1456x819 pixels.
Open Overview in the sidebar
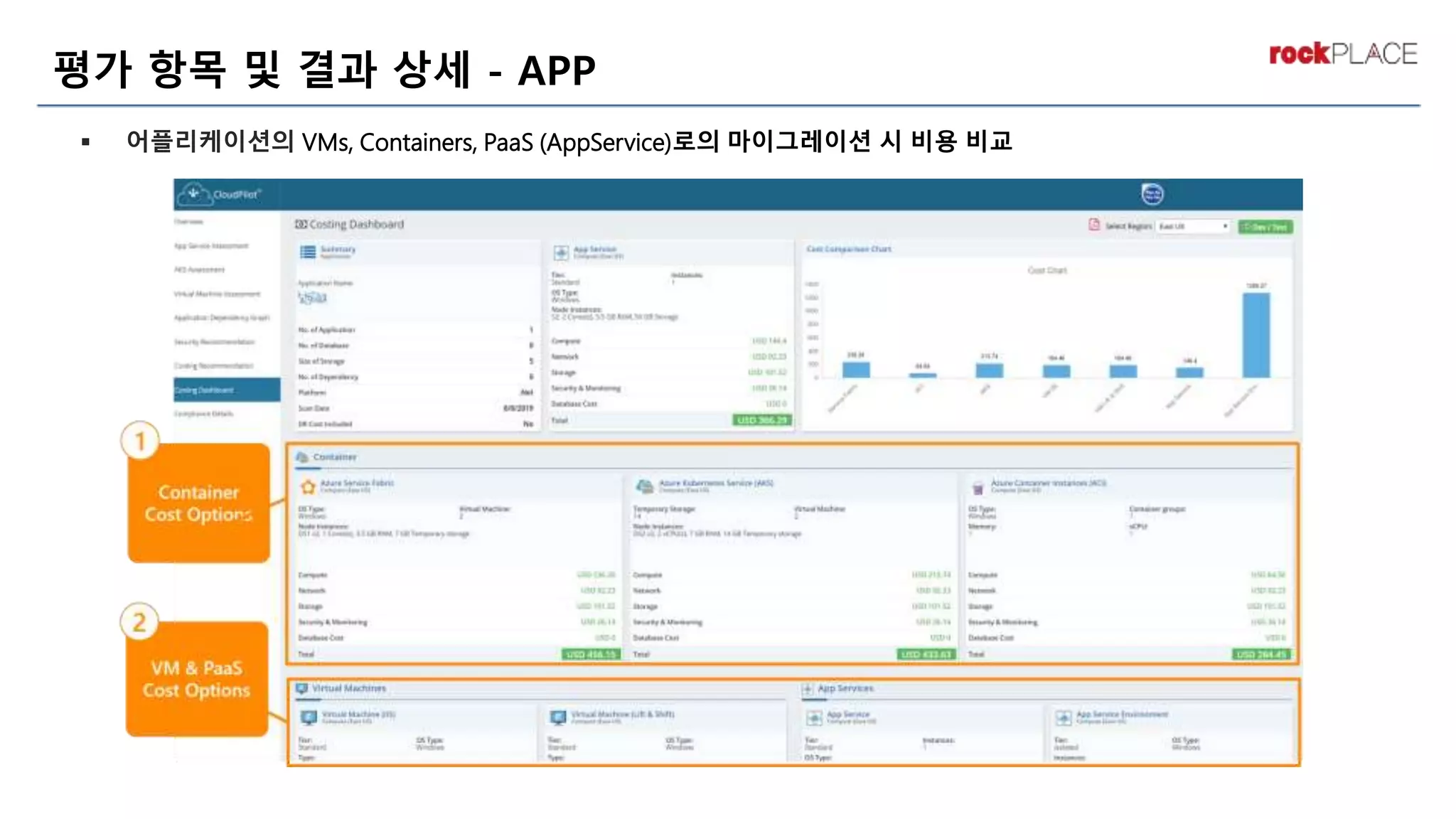[x=189, y=222]
